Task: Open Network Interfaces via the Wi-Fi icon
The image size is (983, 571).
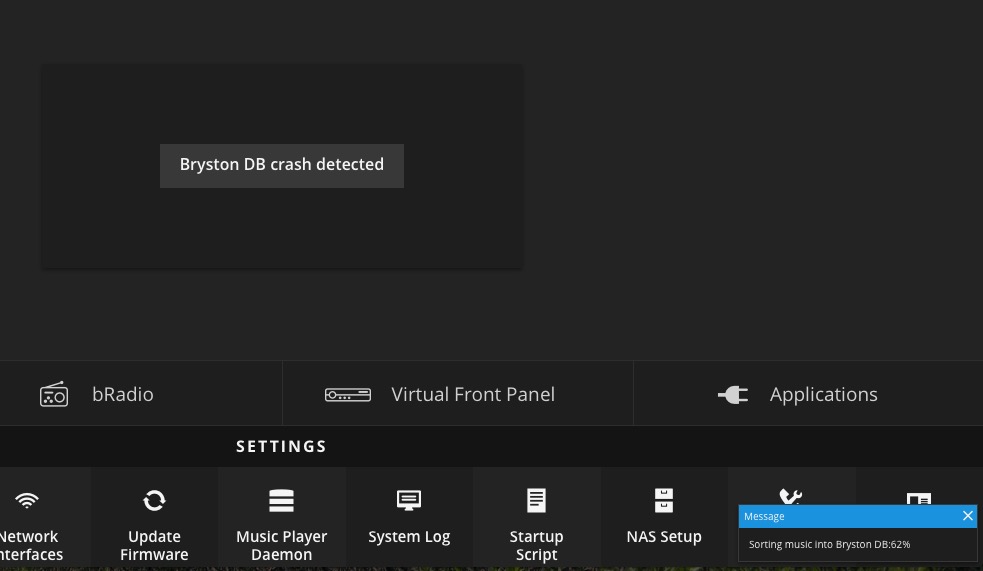Action: coord(27,500)
